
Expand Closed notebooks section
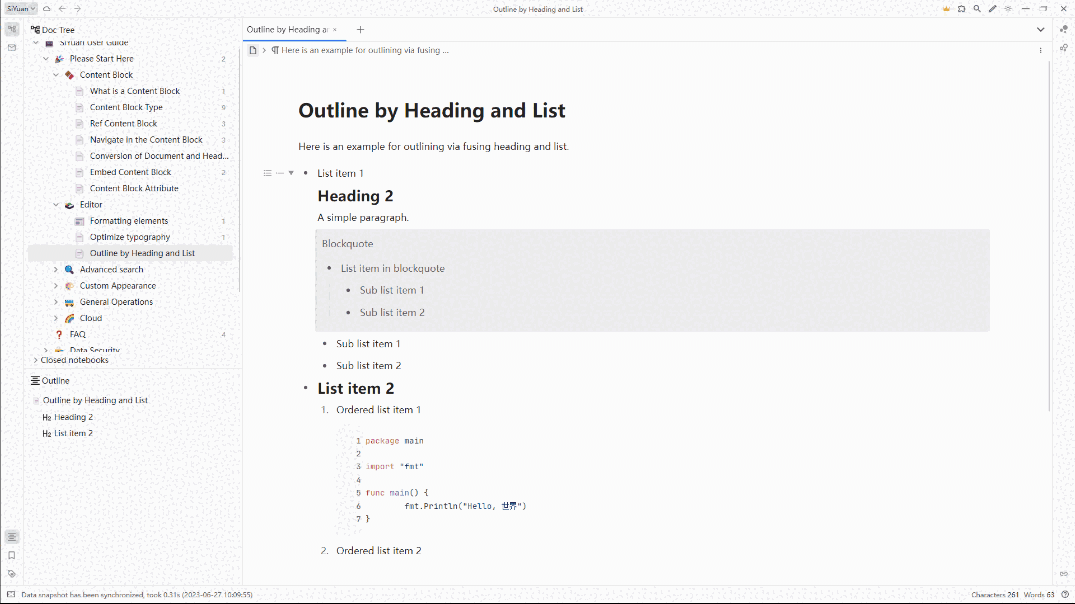coord(36,360)
